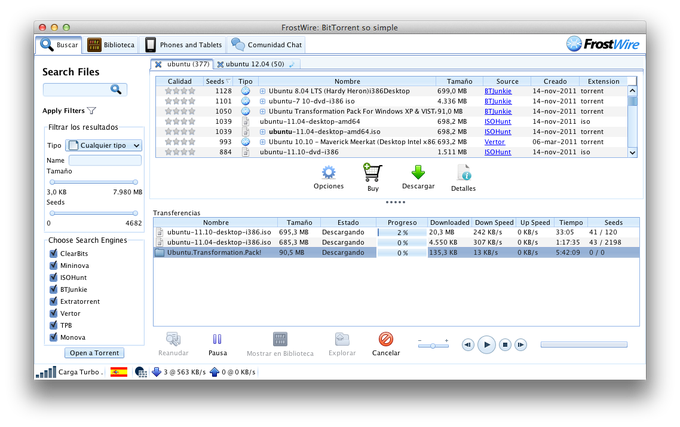The width and height of the screenshot is (680, 427).
Task: Click Mostrar en Biblioteca icon
Action: click(280, 339)
